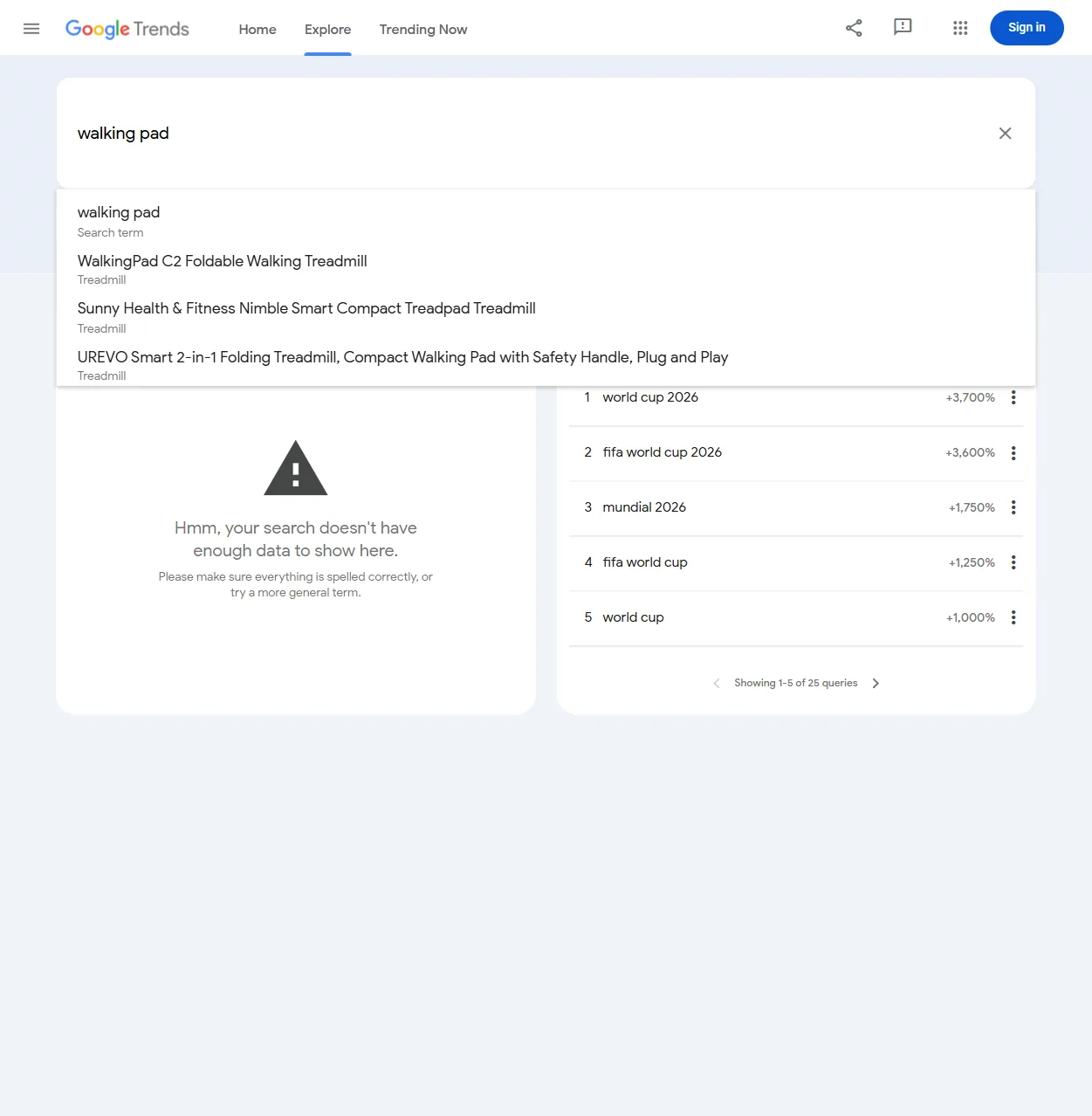Open more options for fifa world cup row

[1013, 562]
